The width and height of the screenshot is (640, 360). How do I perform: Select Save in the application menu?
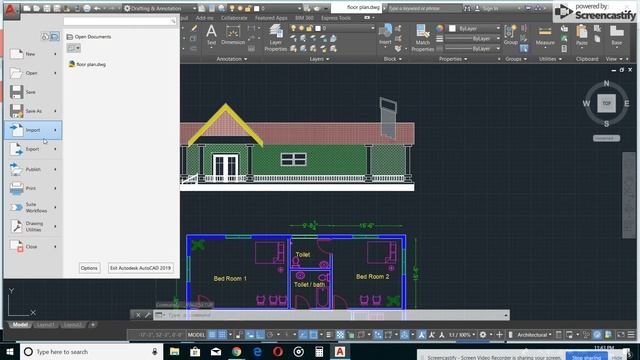(x=33, y=92)
